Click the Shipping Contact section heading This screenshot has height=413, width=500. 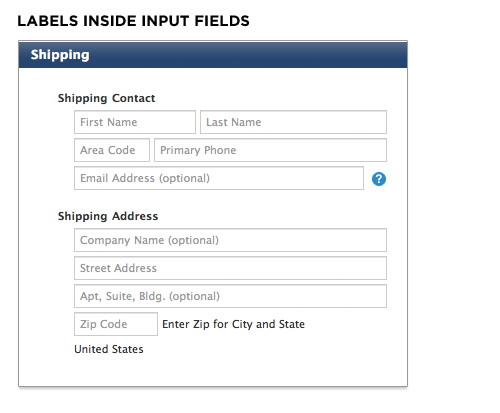[106, 98]
